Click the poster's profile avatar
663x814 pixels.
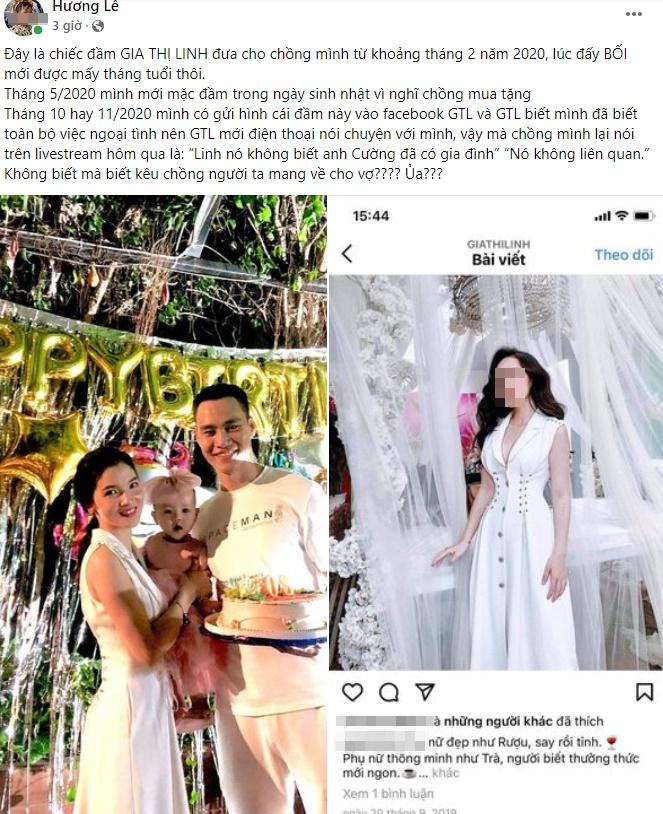23,17
